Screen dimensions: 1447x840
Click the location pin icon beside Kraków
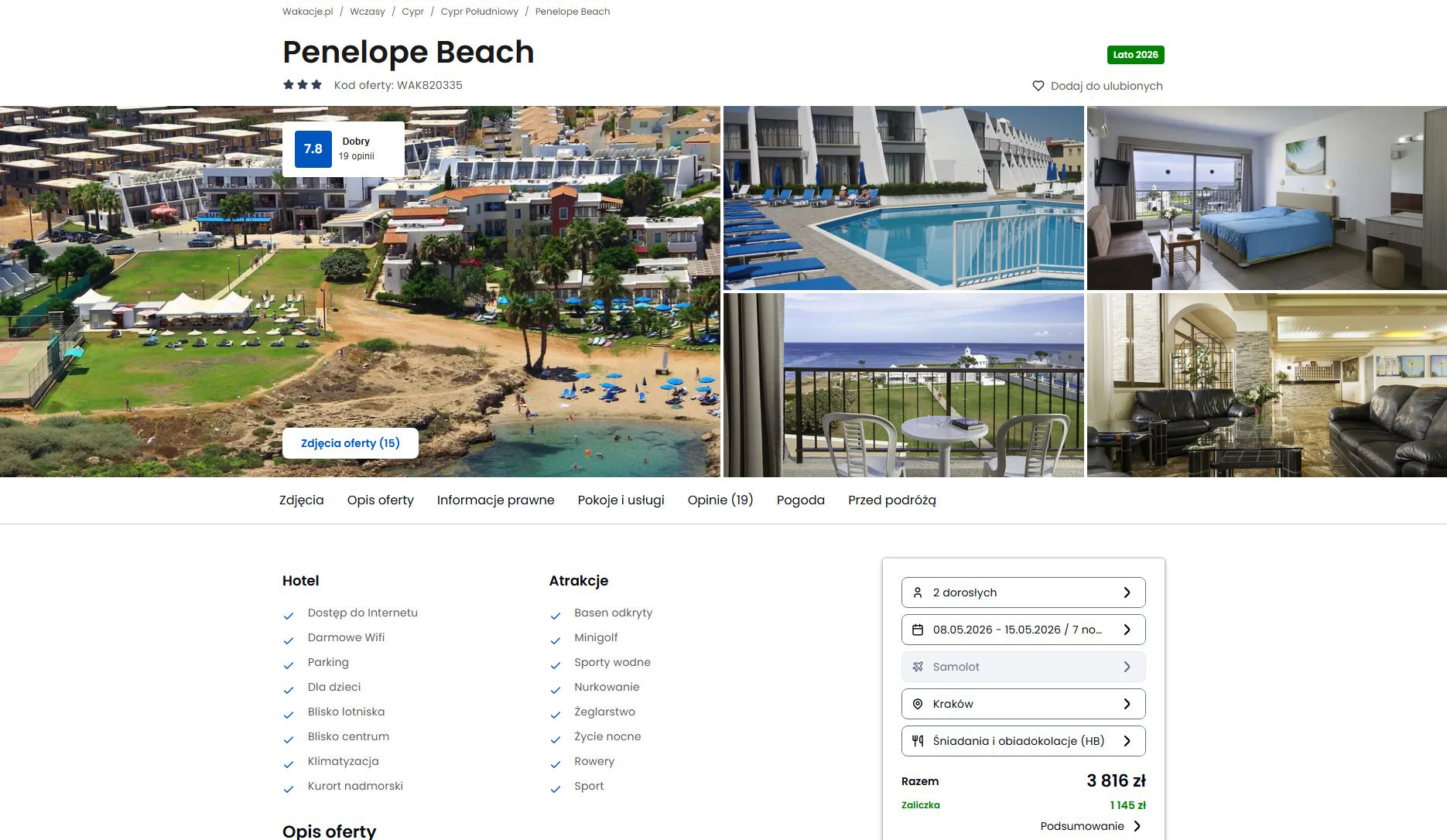pos(918,704)
